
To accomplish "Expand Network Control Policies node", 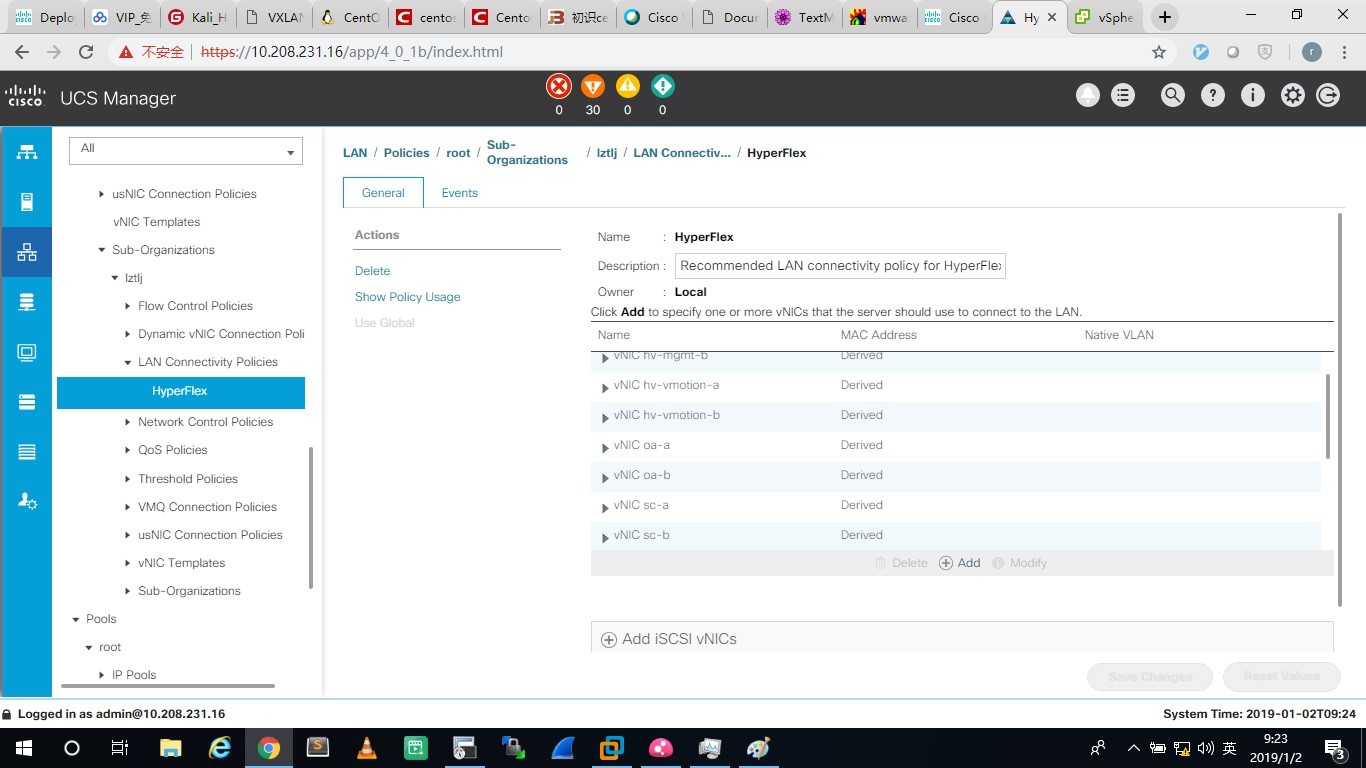I will (x=128, y=422).
